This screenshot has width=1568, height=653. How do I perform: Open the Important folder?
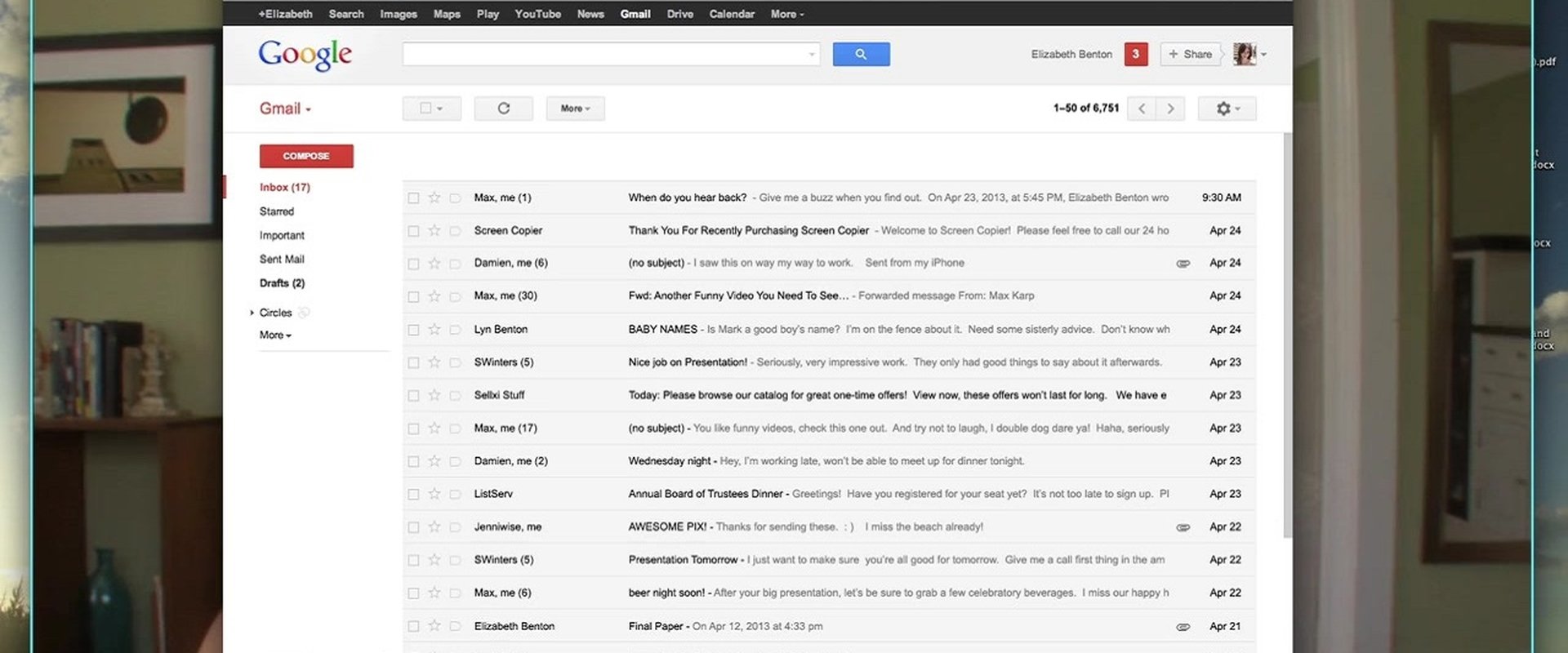coord(282,235)
